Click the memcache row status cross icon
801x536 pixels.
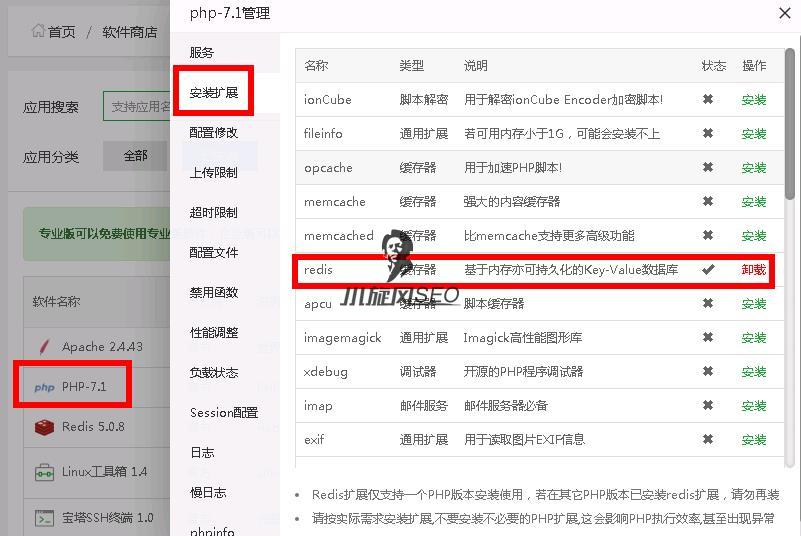[x=708, y=201]
